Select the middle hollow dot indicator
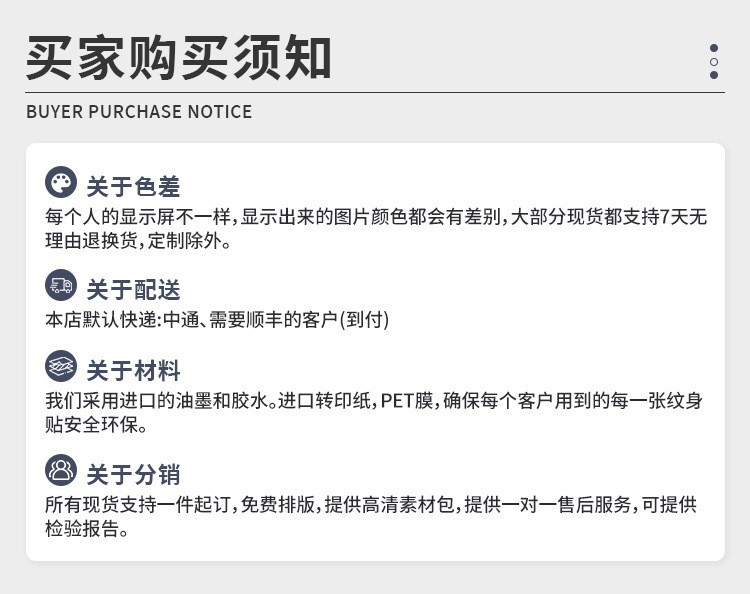 coord(714,62)
